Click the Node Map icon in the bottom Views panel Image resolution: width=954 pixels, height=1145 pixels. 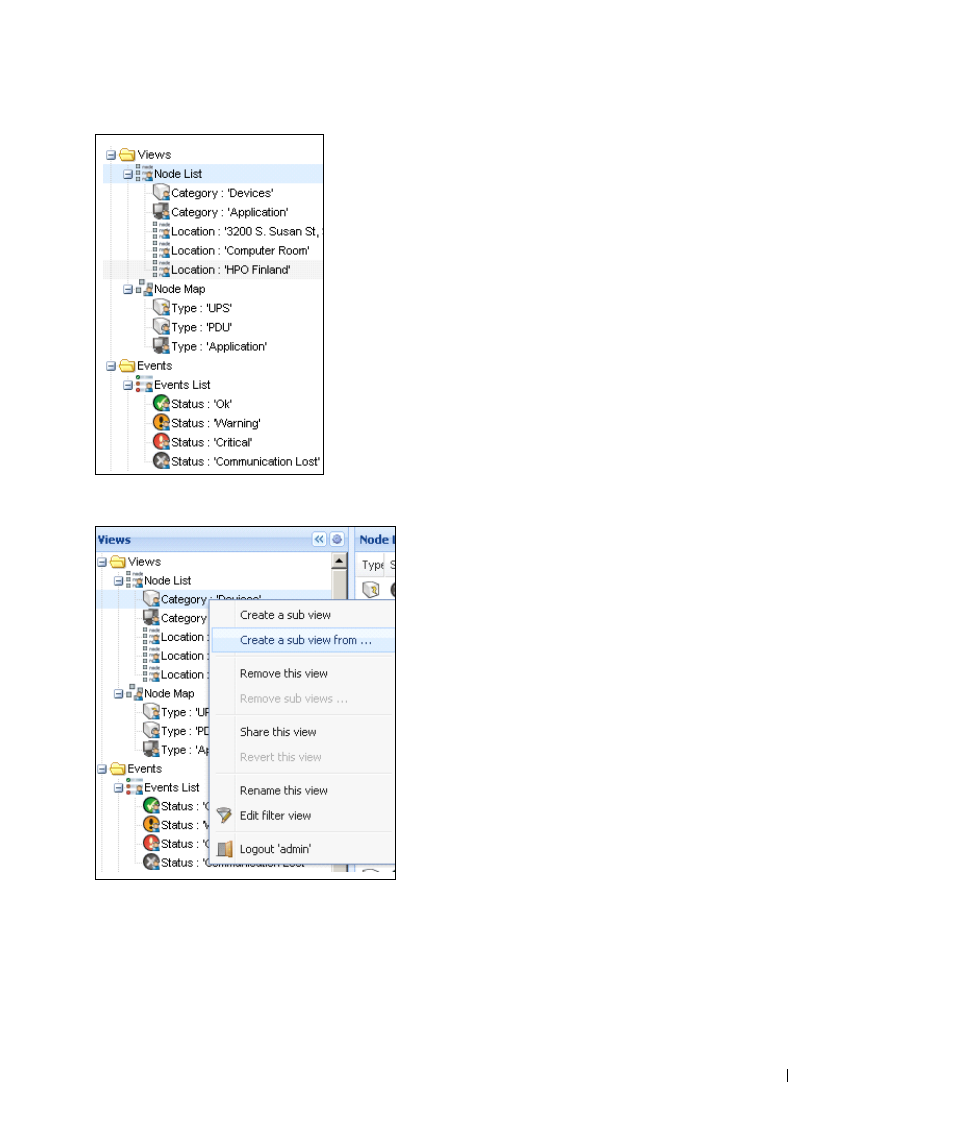click(134, 692)
